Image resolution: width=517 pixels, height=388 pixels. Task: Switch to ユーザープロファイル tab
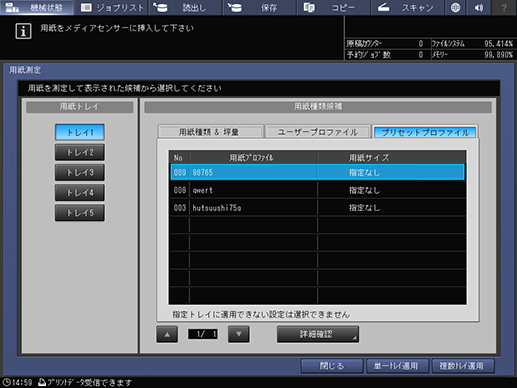coord(318,132)
